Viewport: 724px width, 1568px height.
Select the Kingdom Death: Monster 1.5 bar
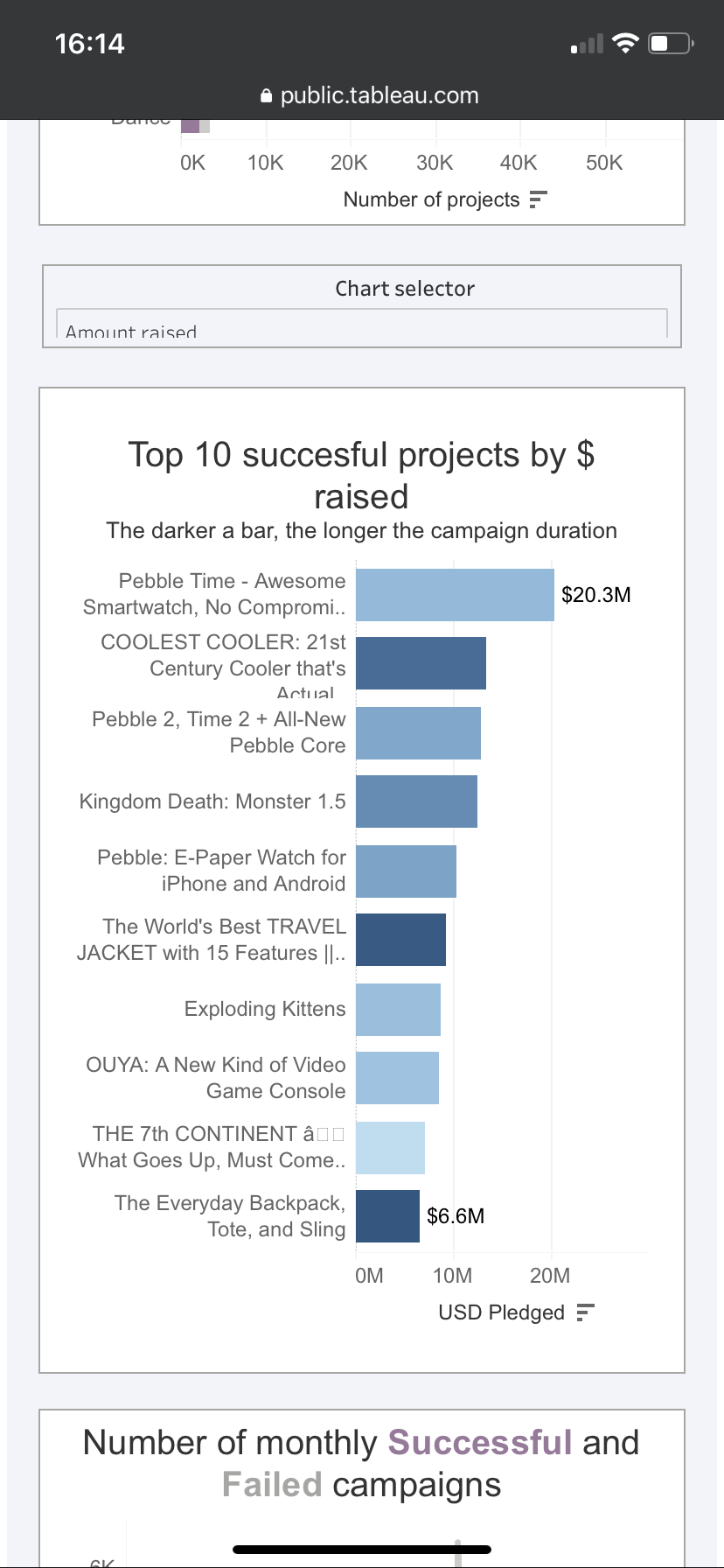pyautogui.click(x=416, y=801)
